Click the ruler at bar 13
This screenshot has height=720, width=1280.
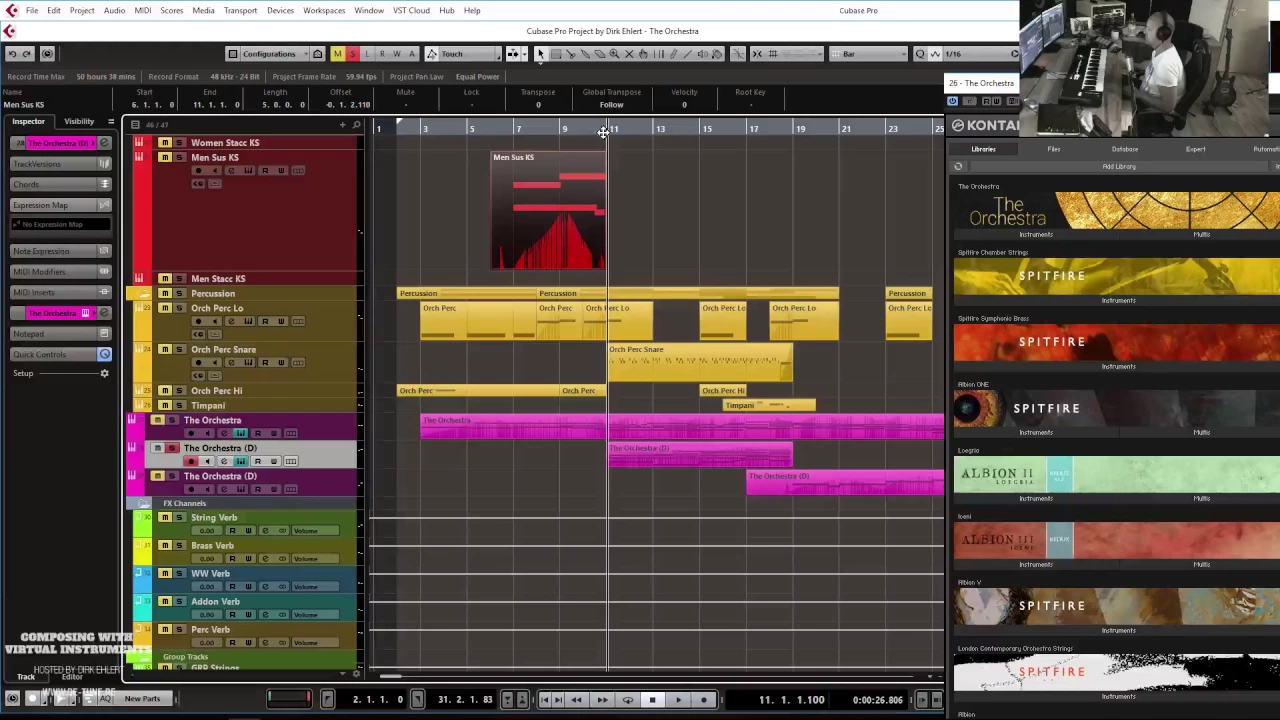coord(660,129)
